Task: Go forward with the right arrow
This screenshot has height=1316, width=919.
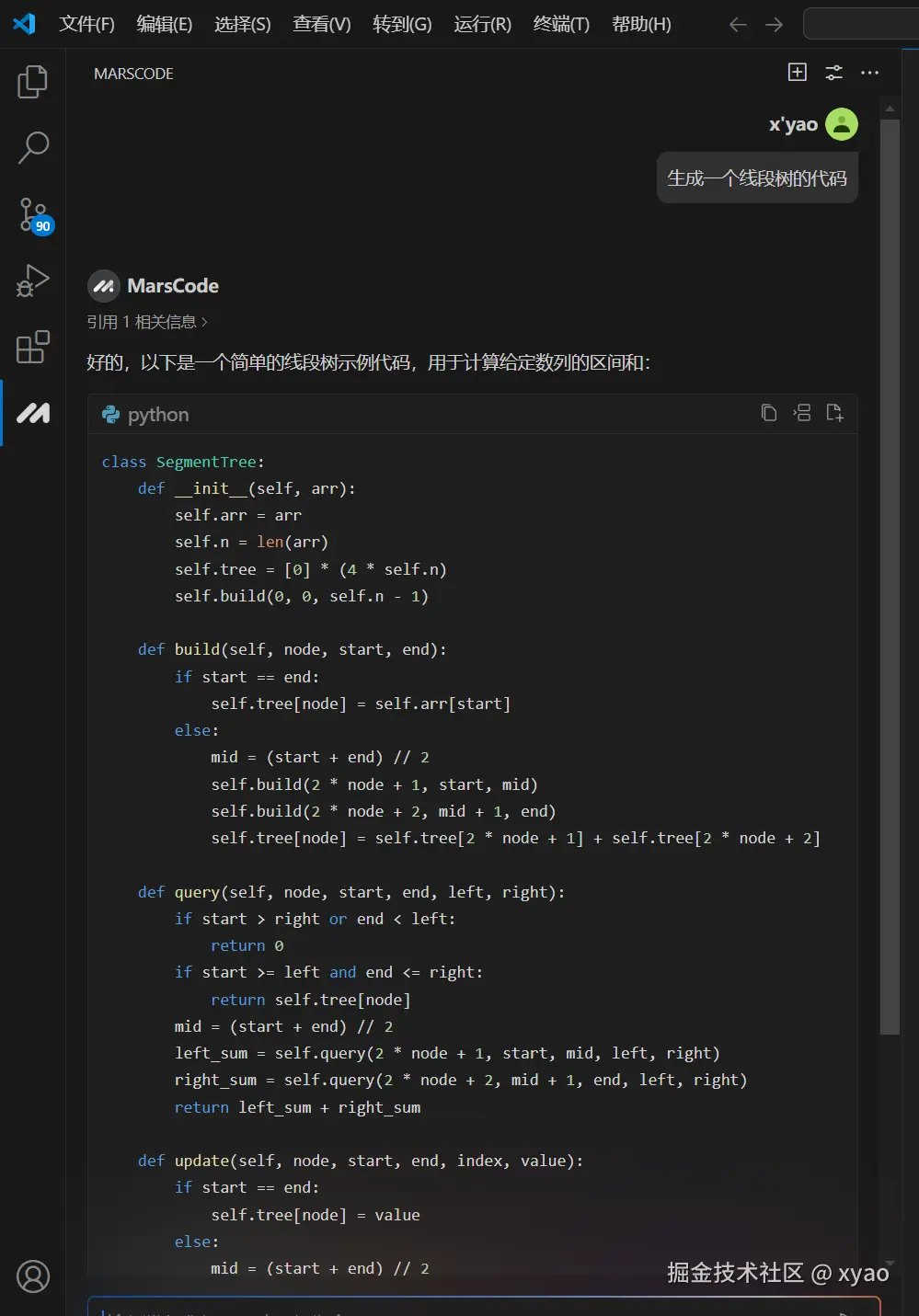Action: [774, 25]
